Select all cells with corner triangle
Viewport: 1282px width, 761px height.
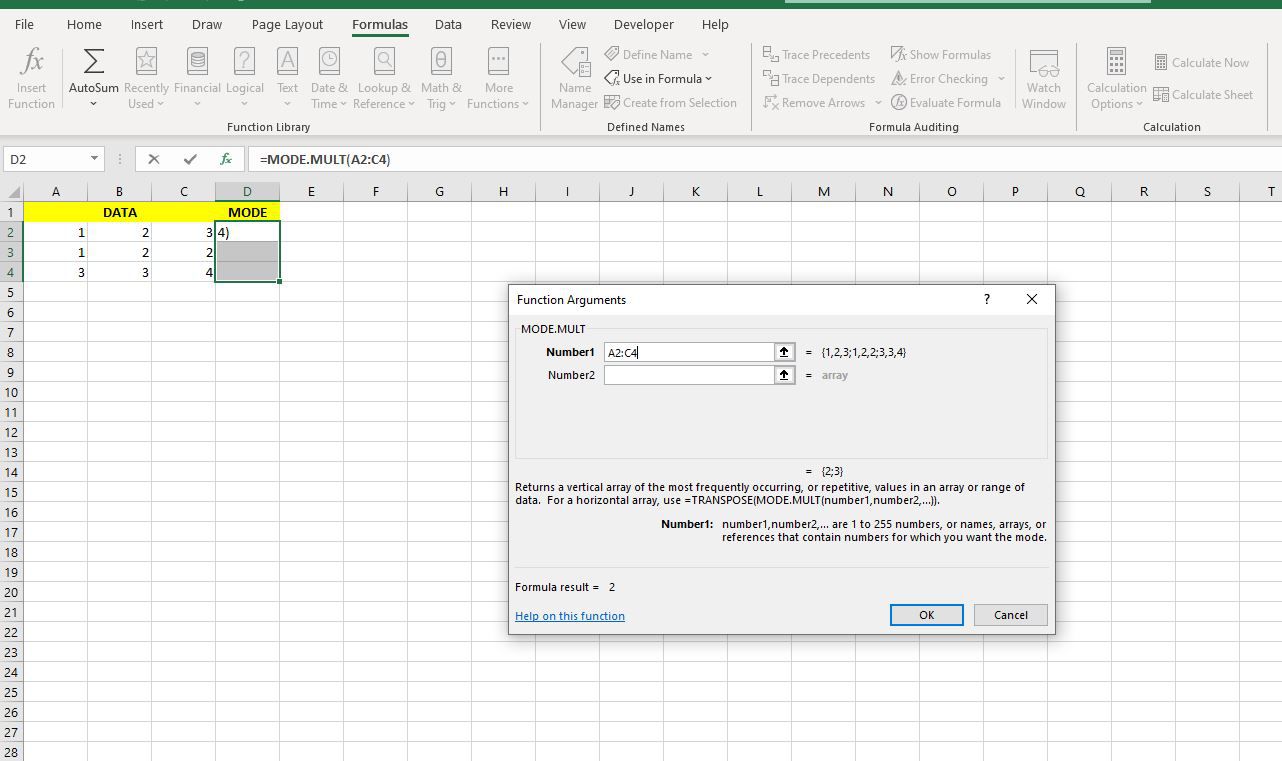pyautogui.click(x=13, y=191)
